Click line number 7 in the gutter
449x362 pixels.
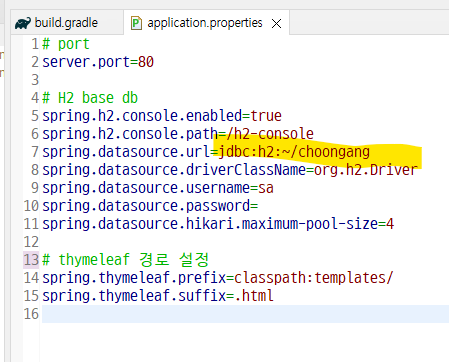tap(35, 152)
